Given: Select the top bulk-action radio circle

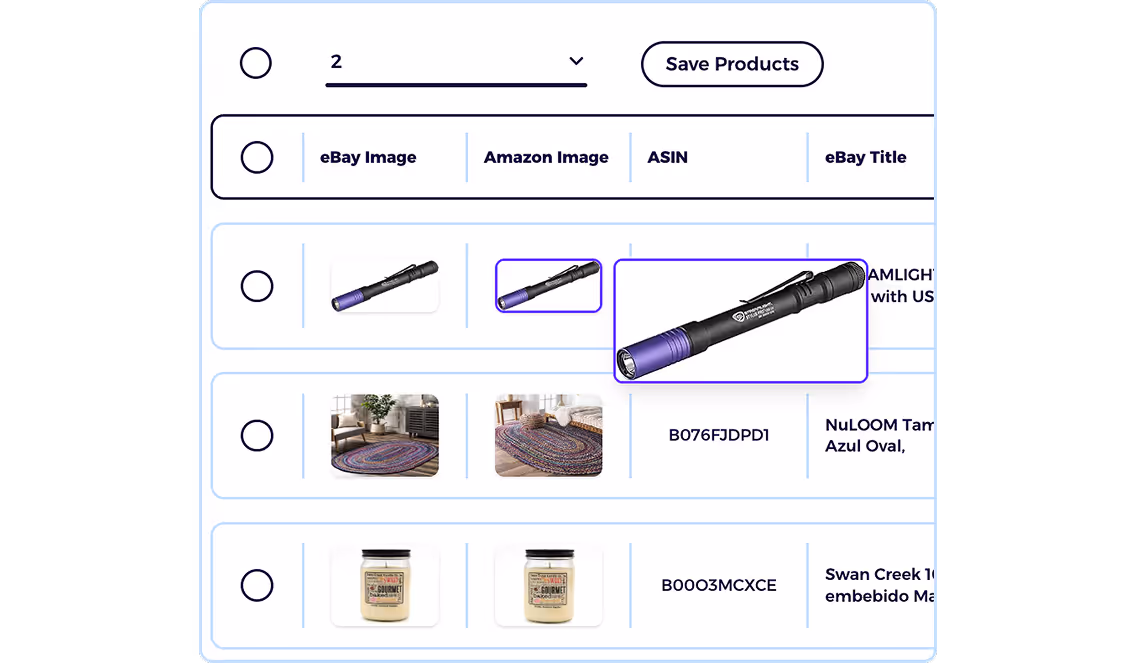Looking at the screenshot, I should pos(256,63).
